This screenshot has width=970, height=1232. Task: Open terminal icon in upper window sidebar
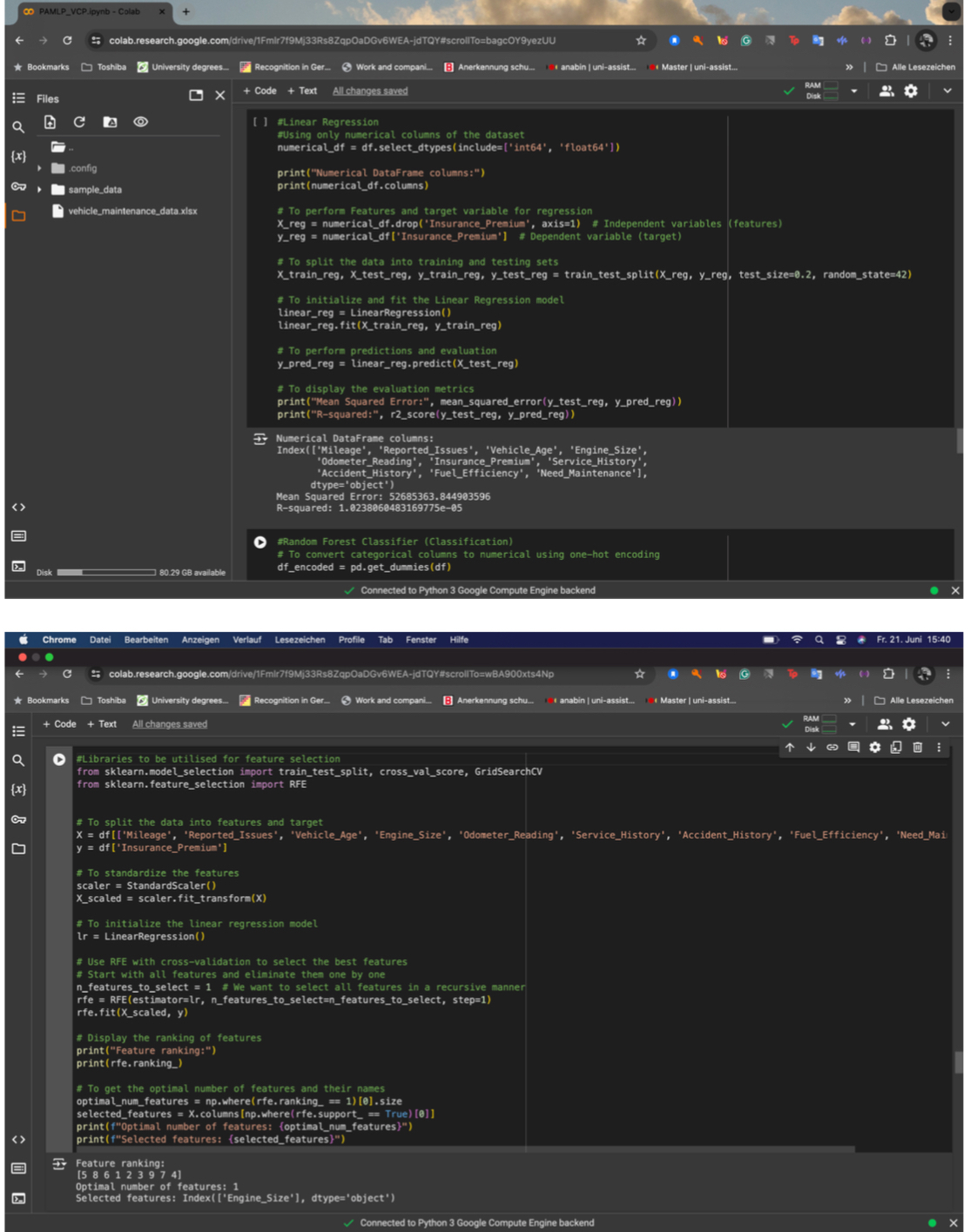18,566
